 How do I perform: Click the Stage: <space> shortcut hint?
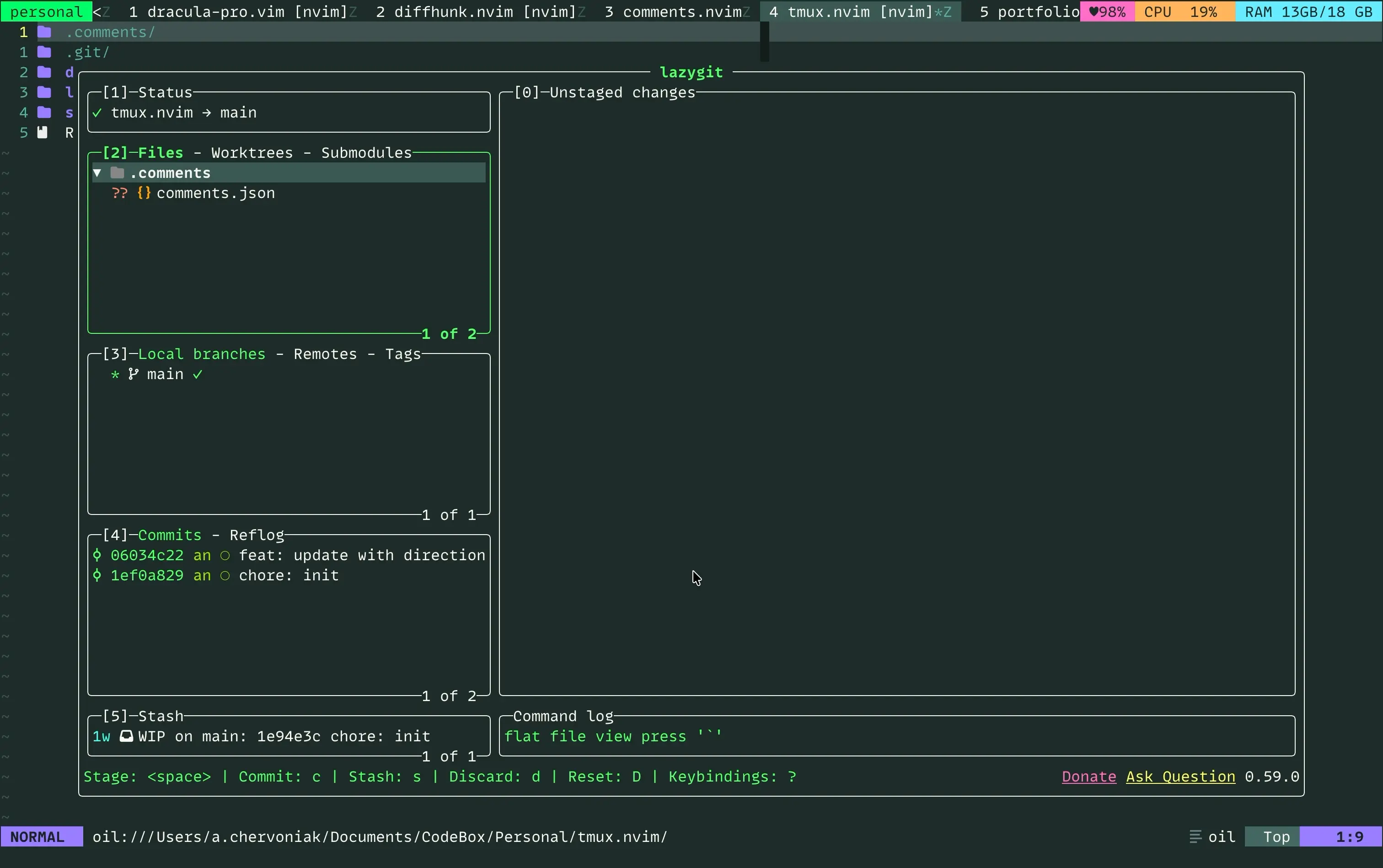click(x=148, y=777)
